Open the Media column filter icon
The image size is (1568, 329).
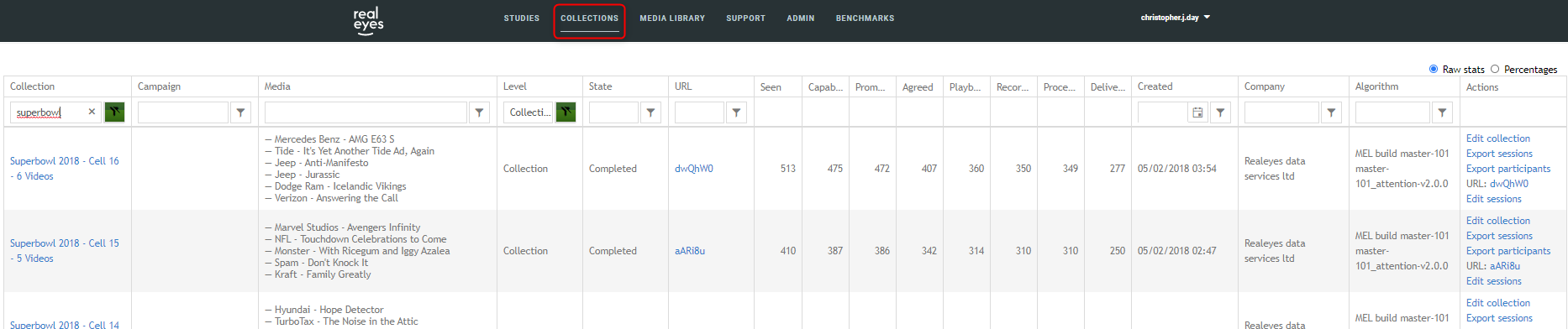pyautogui.click(x=480, y=112)
